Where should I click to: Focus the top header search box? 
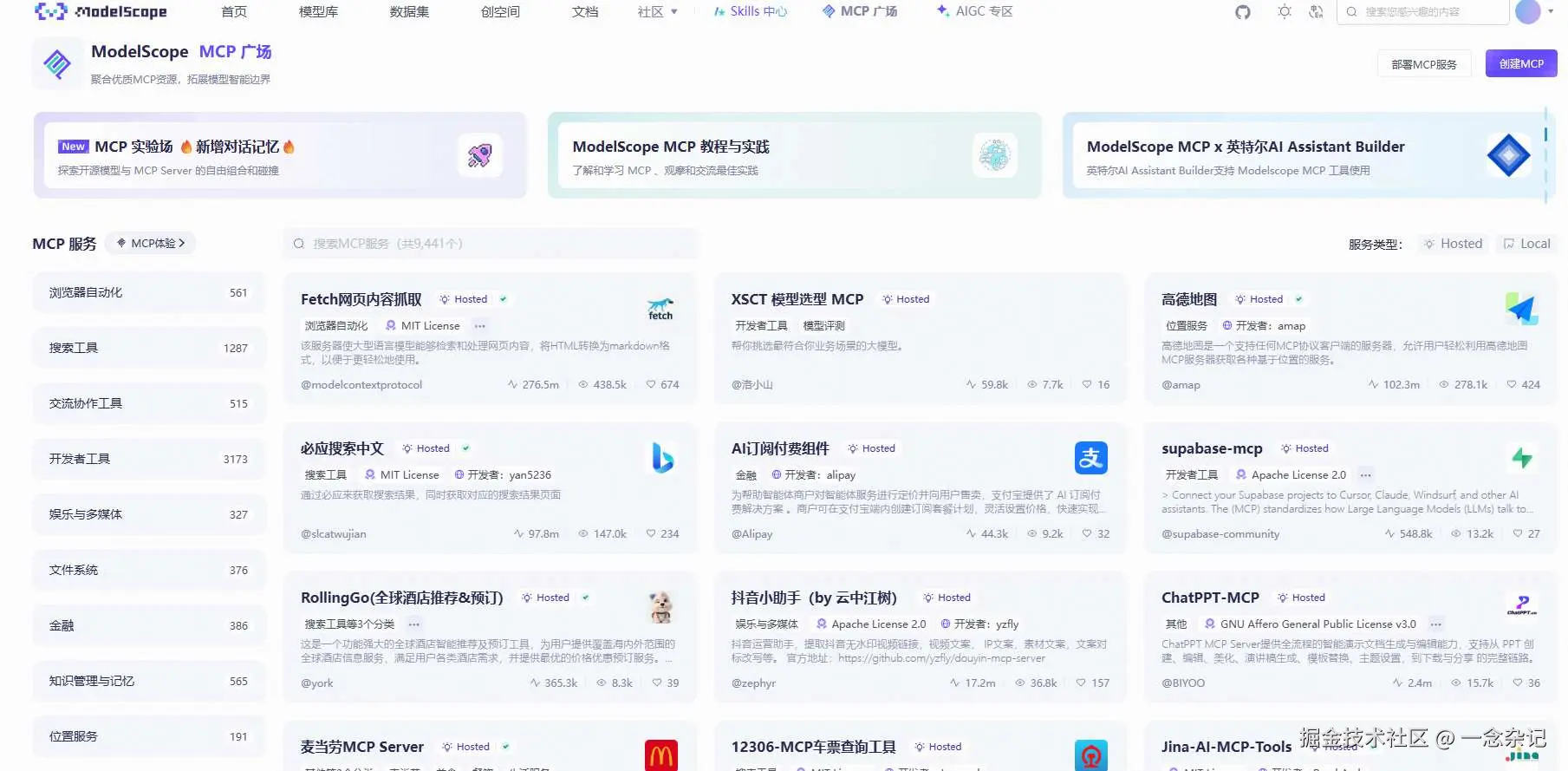[1422, 12]
